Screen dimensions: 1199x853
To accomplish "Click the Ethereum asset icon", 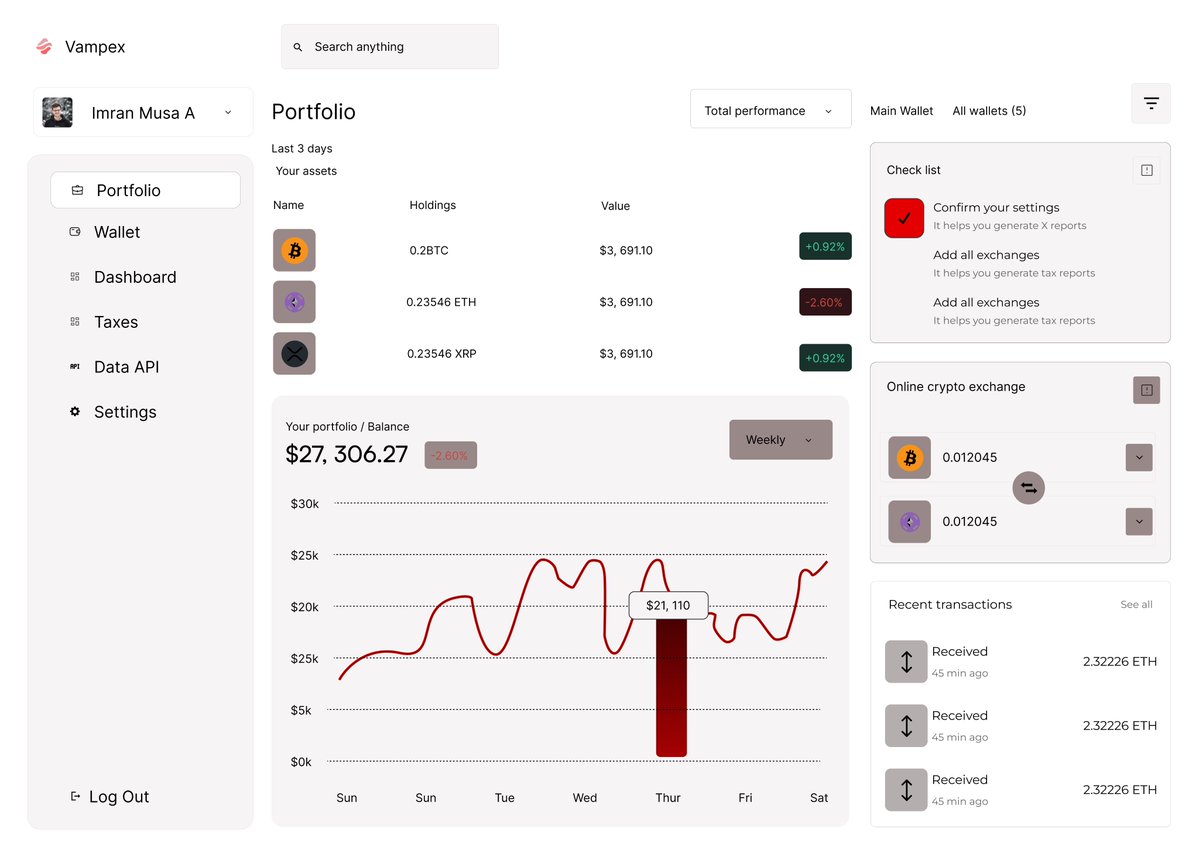I will pos(294,301).
